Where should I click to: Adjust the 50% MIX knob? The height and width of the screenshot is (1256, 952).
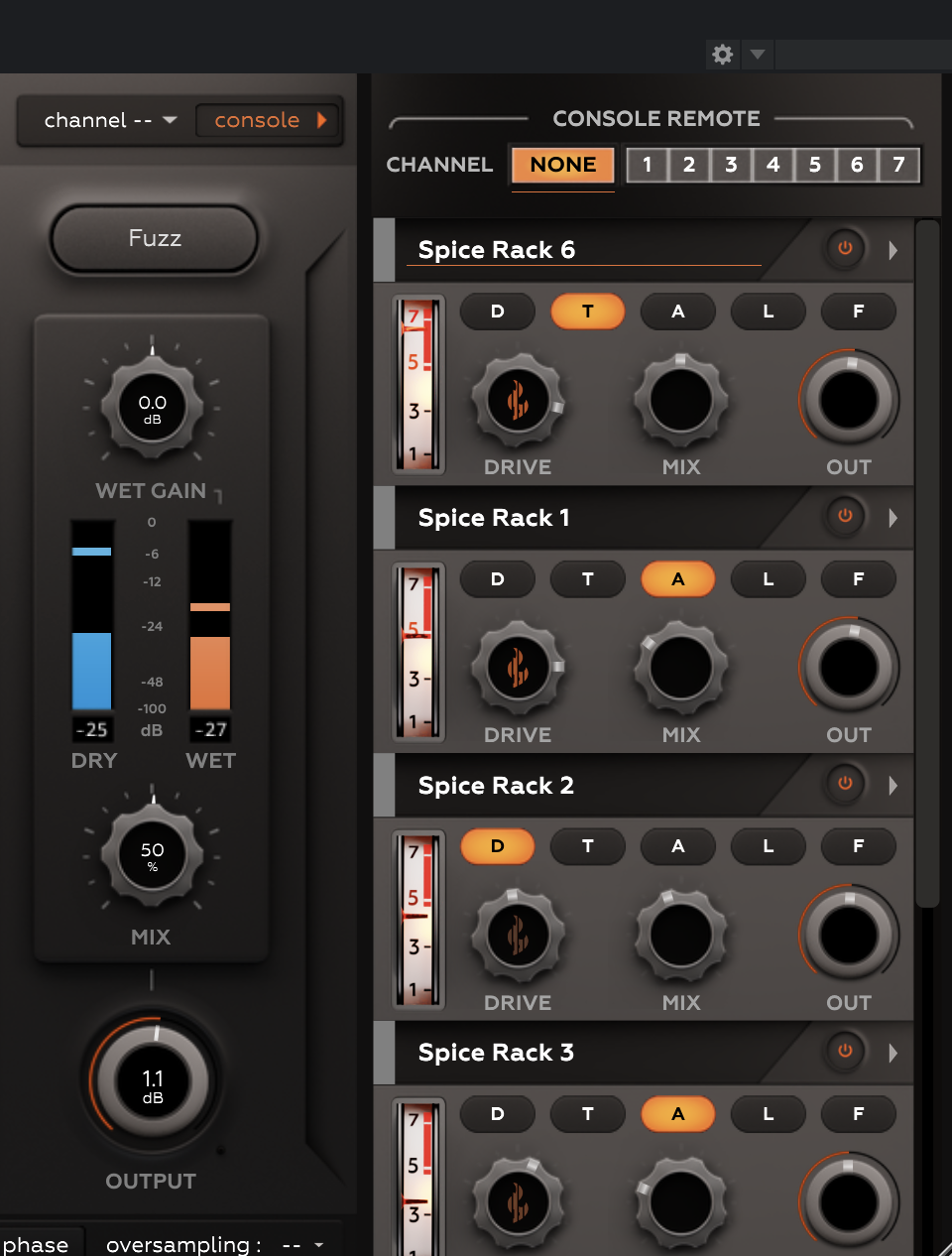pyautogui.click(x=152, y=856)
